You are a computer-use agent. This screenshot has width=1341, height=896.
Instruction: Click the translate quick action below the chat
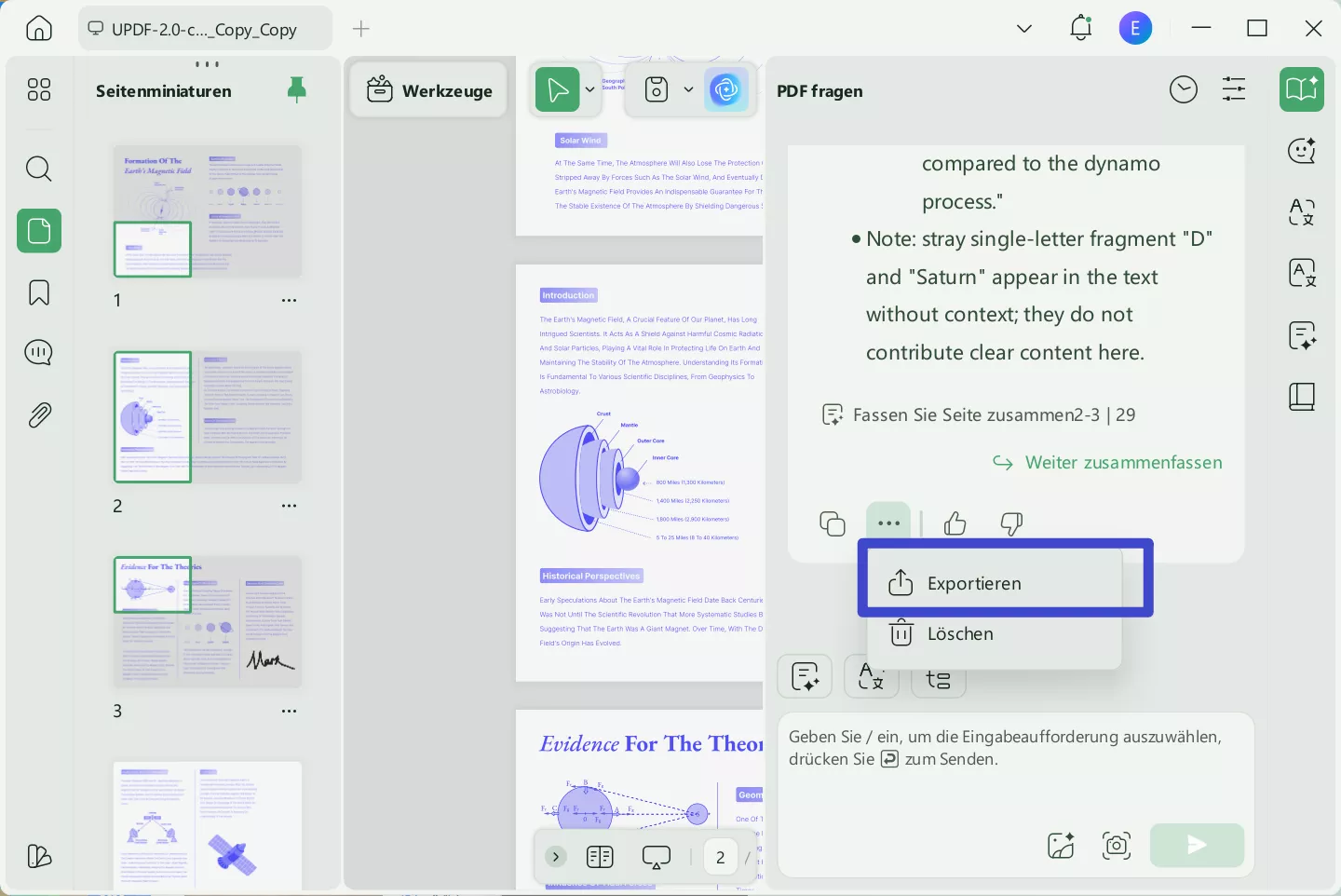[872, 676]
